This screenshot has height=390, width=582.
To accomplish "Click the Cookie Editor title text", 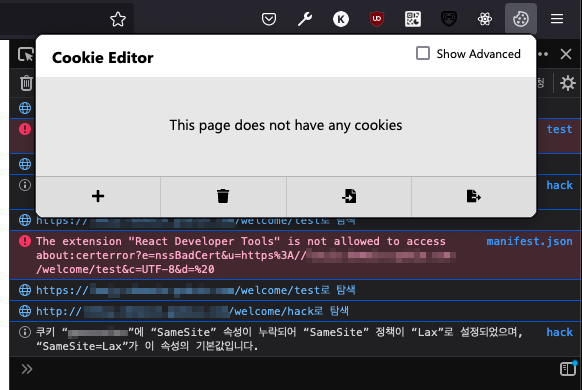I will (103, 58).
